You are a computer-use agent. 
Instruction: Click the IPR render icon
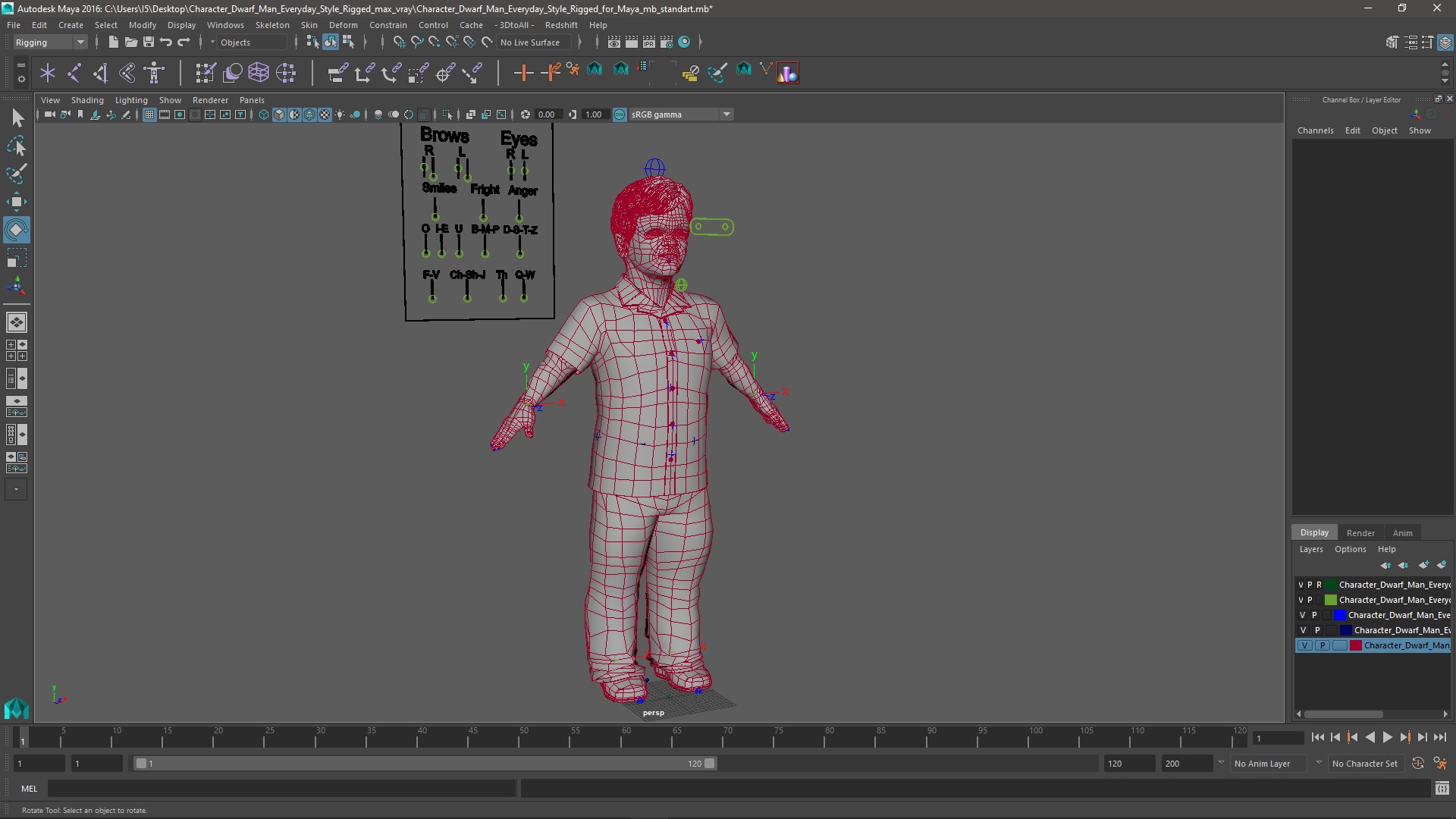coord(649,42)
